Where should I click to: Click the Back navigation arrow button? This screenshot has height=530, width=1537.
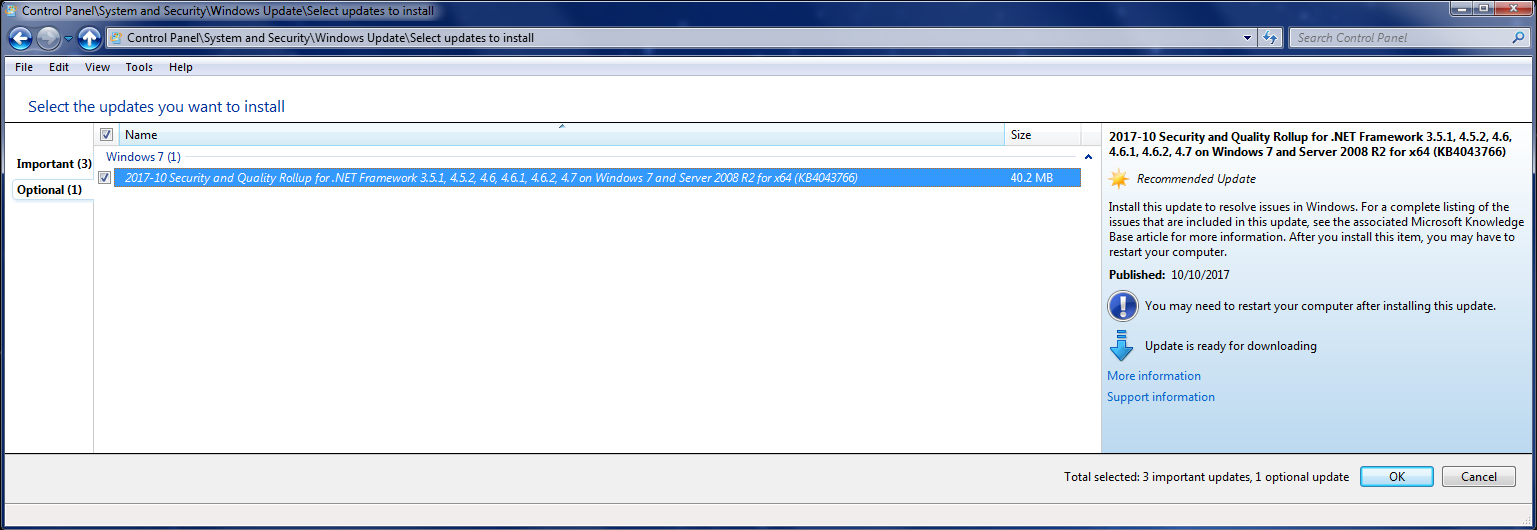click(x=20, y=39)
